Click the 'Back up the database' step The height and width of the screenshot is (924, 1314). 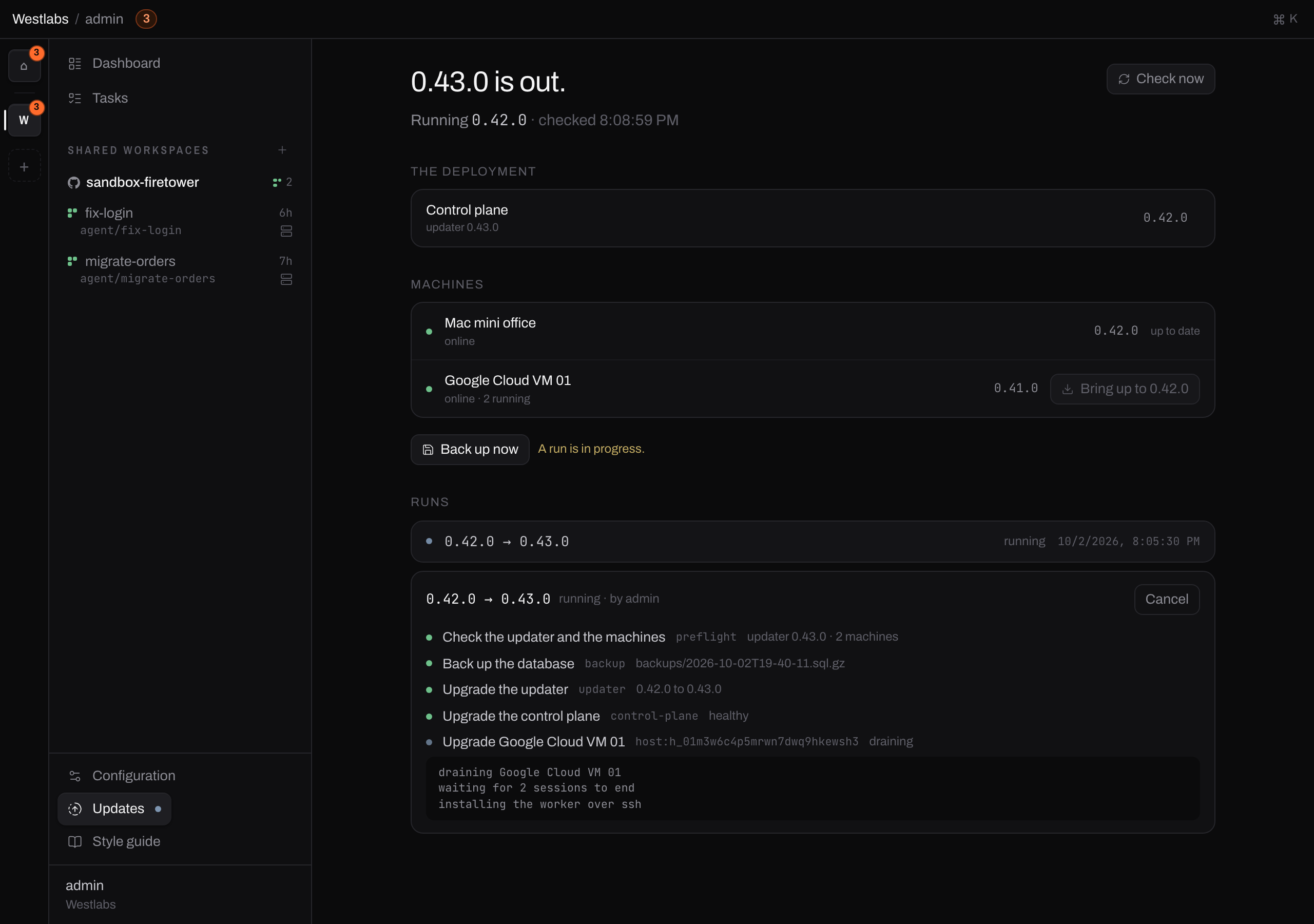508,663
